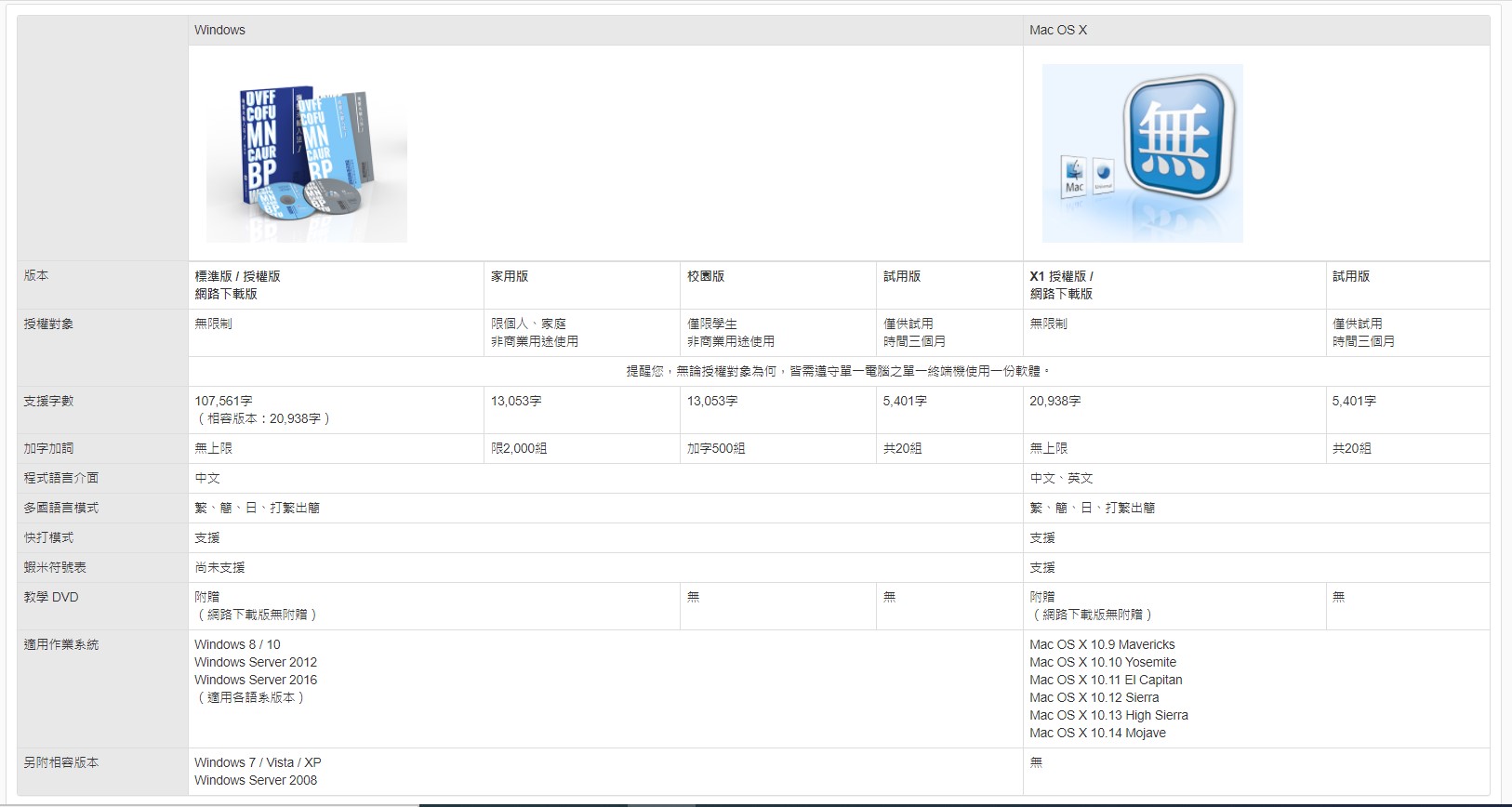Click the 中文、英文 interface language cell

tap(1256, 478)
